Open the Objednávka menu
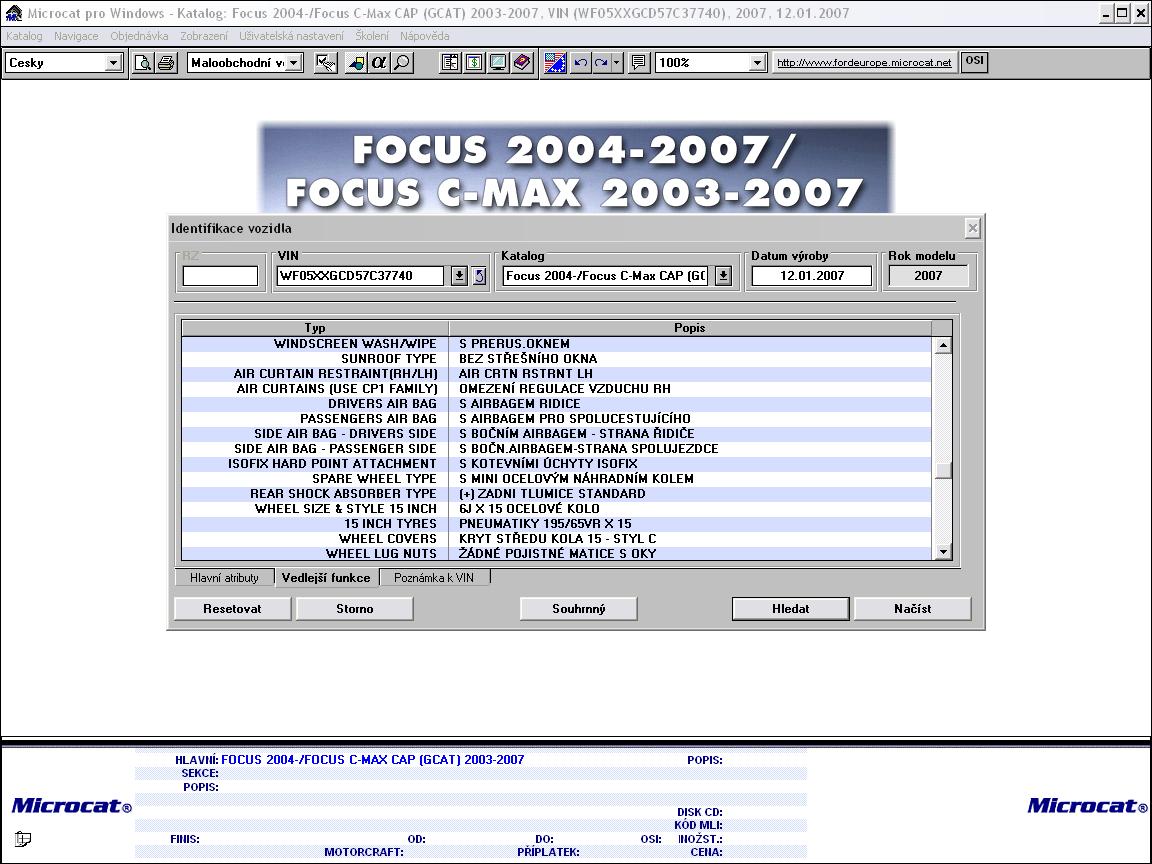Image resolution: width=1152 pixels, height=864 pixels. 139,36
